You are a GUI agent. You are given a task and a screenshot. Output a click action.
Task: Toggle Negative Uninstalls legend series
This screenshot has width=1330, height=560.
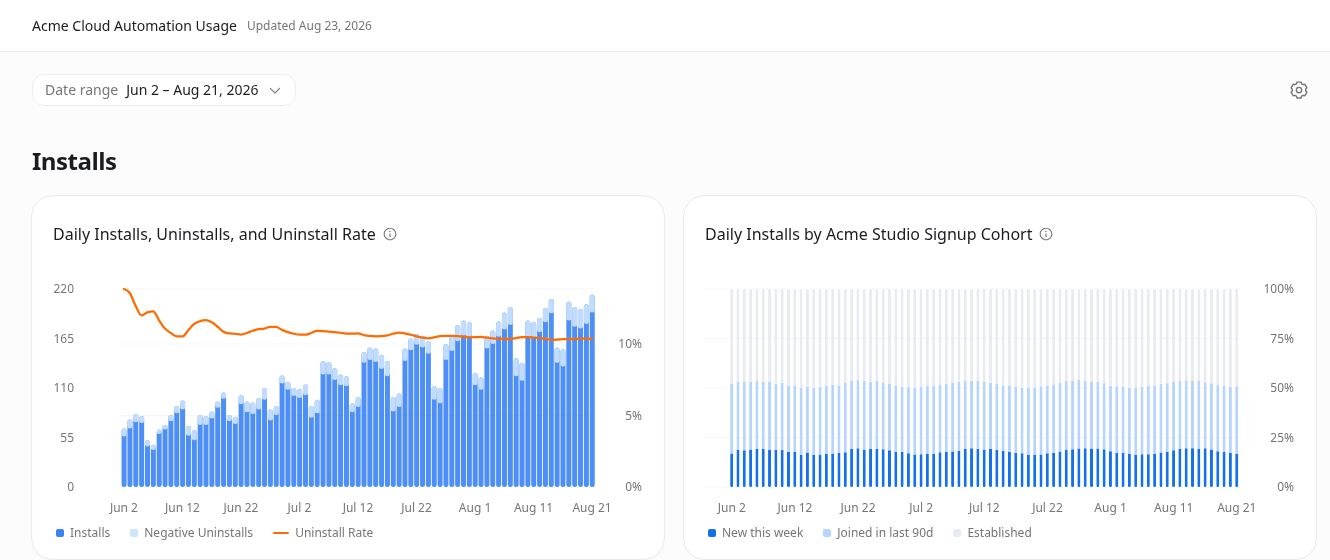[x=191, y=533]
